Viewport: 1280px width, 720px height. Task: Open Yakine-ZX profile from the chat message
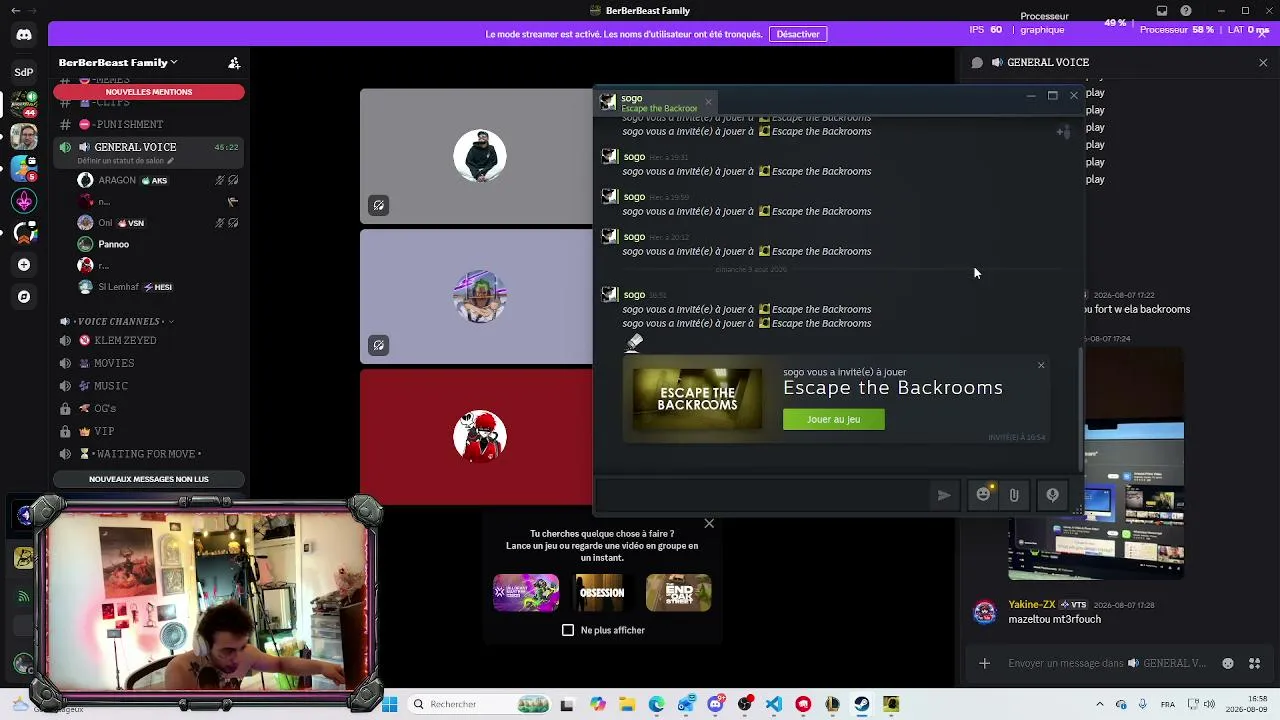(1031, 605)
